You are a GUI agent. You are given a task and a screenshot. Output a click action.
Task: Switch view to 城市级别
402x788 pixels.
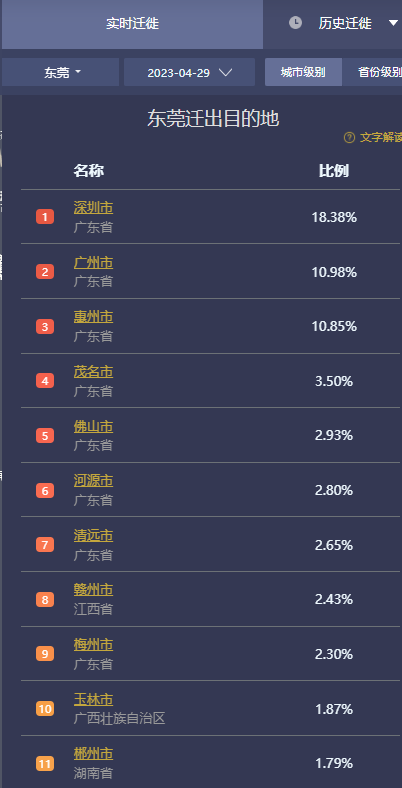pos(303,72)
